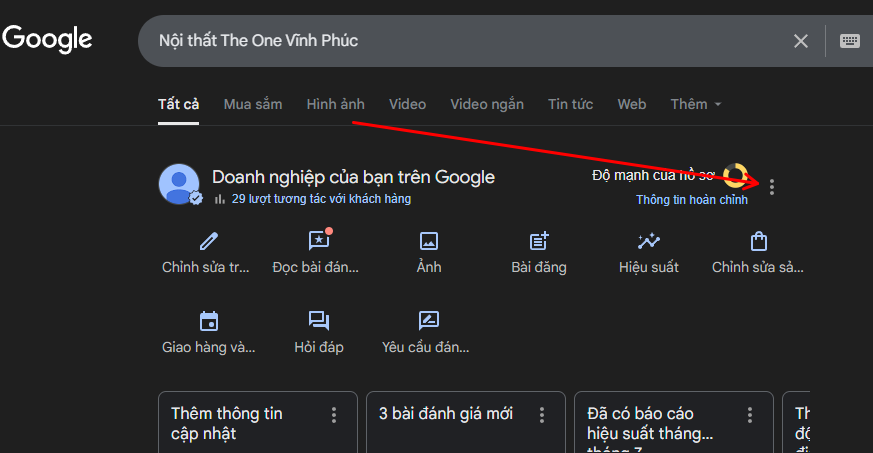The height and width of the screenshot is (453, 873).
Task: Go to the Video tab
Action: pos(408,104)
